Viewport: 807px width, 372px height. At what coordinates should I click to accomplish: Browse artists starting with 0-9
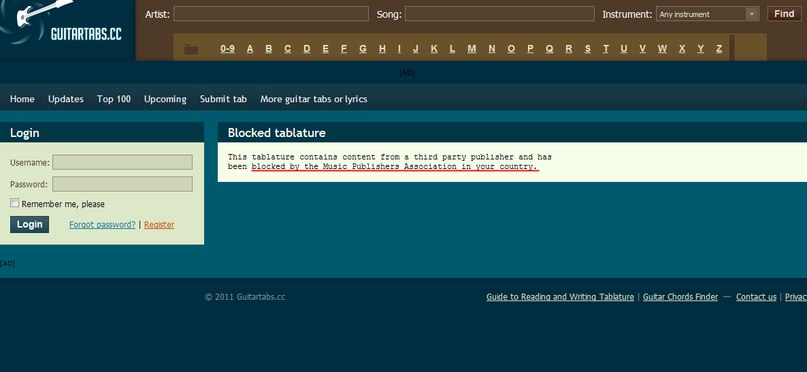tap(227, 49)
